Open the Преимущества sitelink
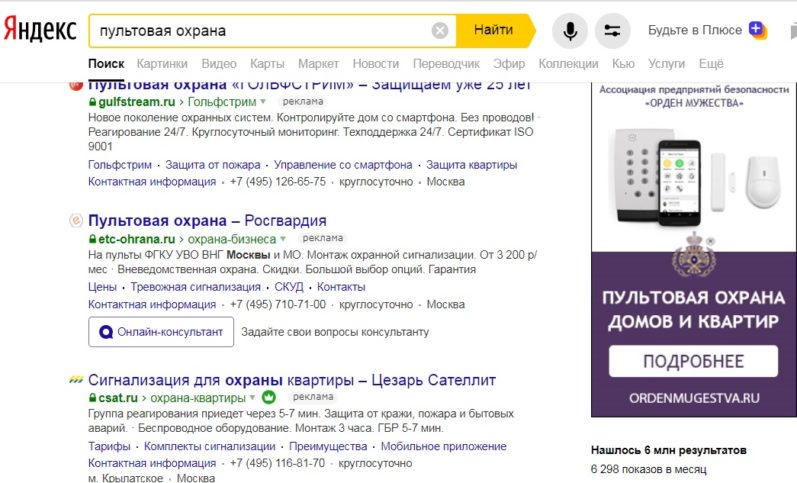This screenshot has width=797, height=483. [x=328, y=446]
